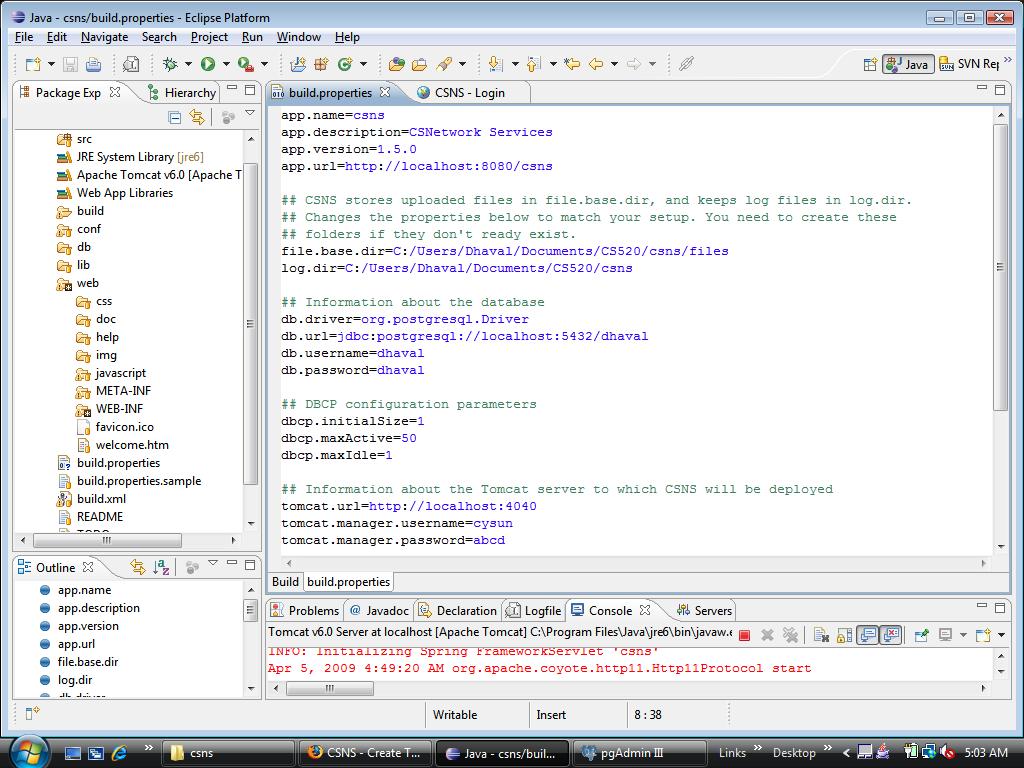Click the green Run button in toolbar
This screenshot has width=1024, height=768.
point(207,64)
